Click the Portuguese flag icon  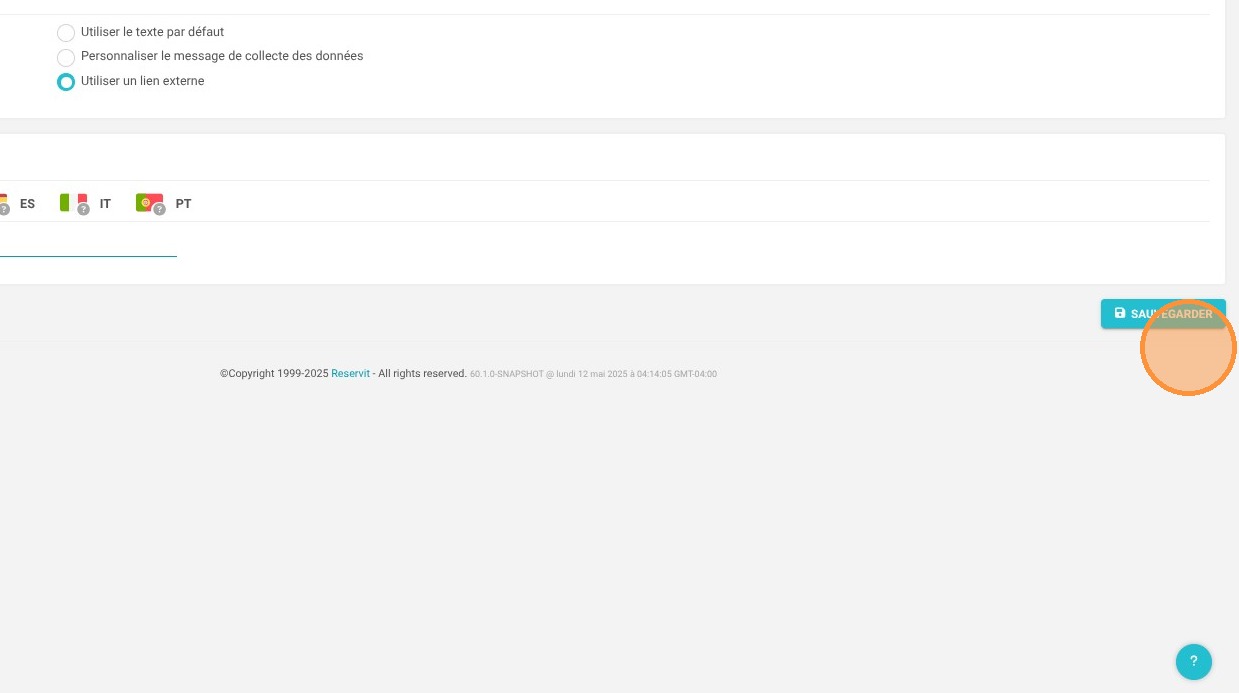(150, 203)
